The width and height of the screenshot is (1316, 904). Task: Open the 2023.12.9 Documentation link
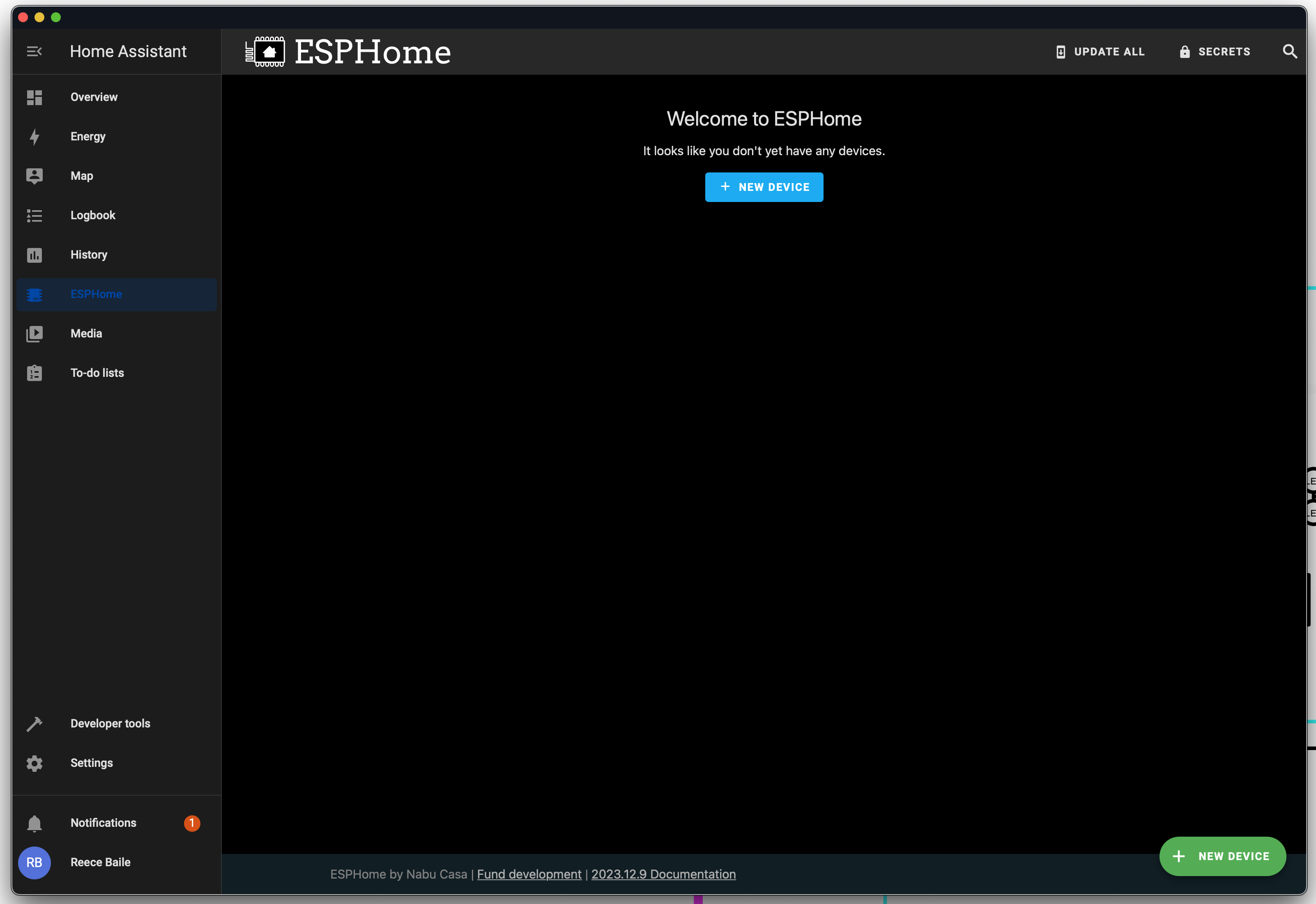(x=663, y=874)
